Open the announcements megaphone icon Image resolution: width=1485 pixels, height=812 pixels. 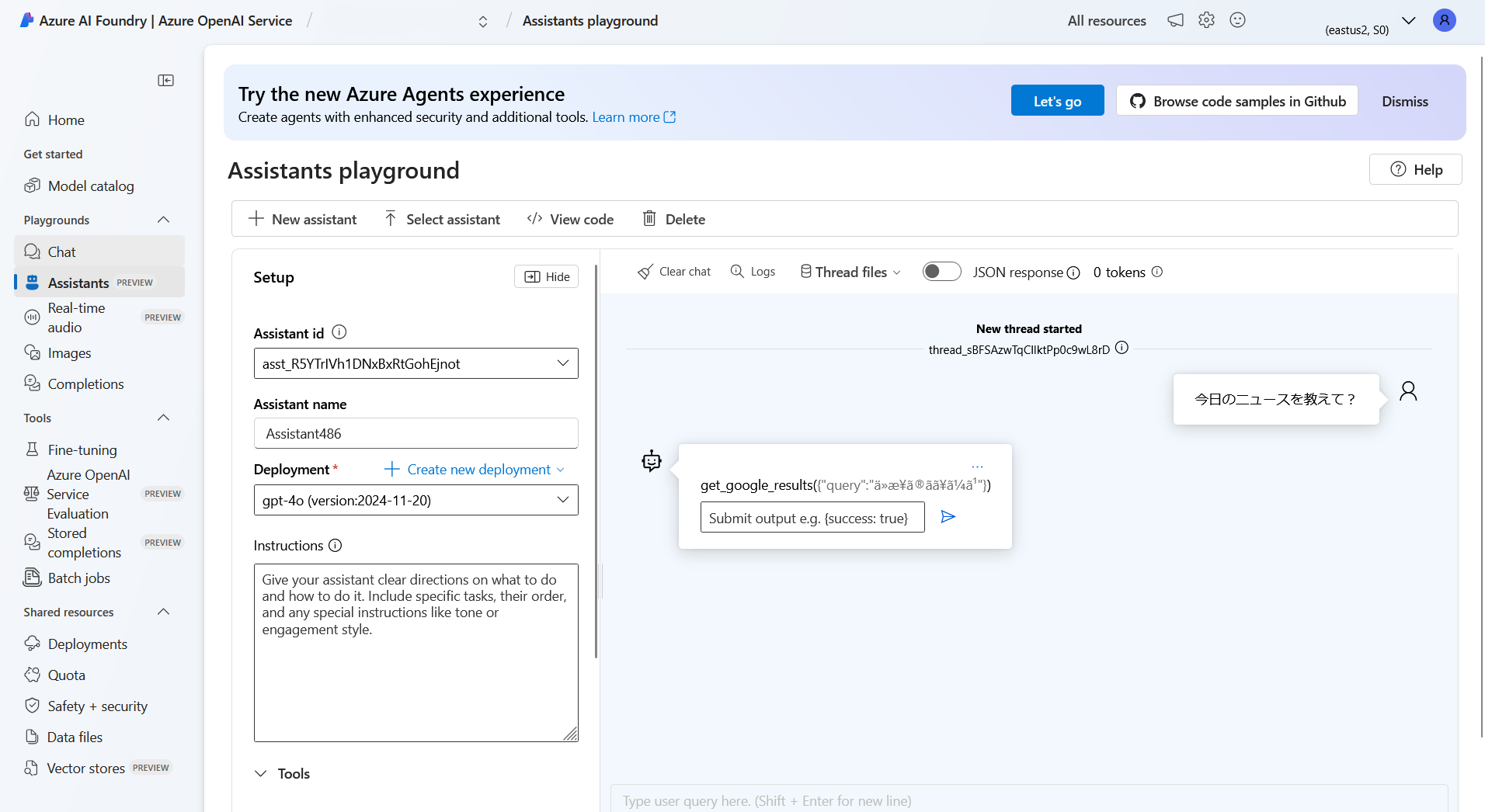point(1175,20)
